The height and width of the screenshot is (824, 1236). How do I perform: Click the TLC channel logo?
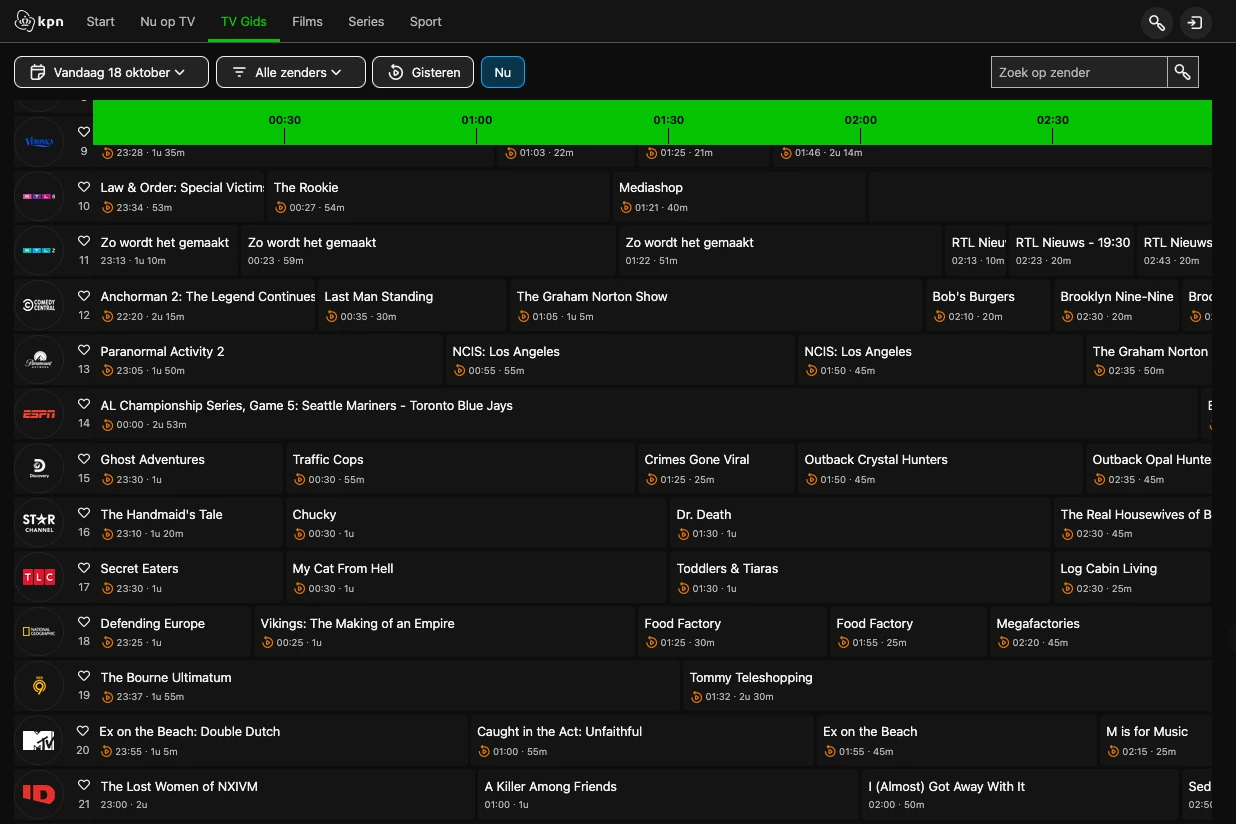[39, 577]
